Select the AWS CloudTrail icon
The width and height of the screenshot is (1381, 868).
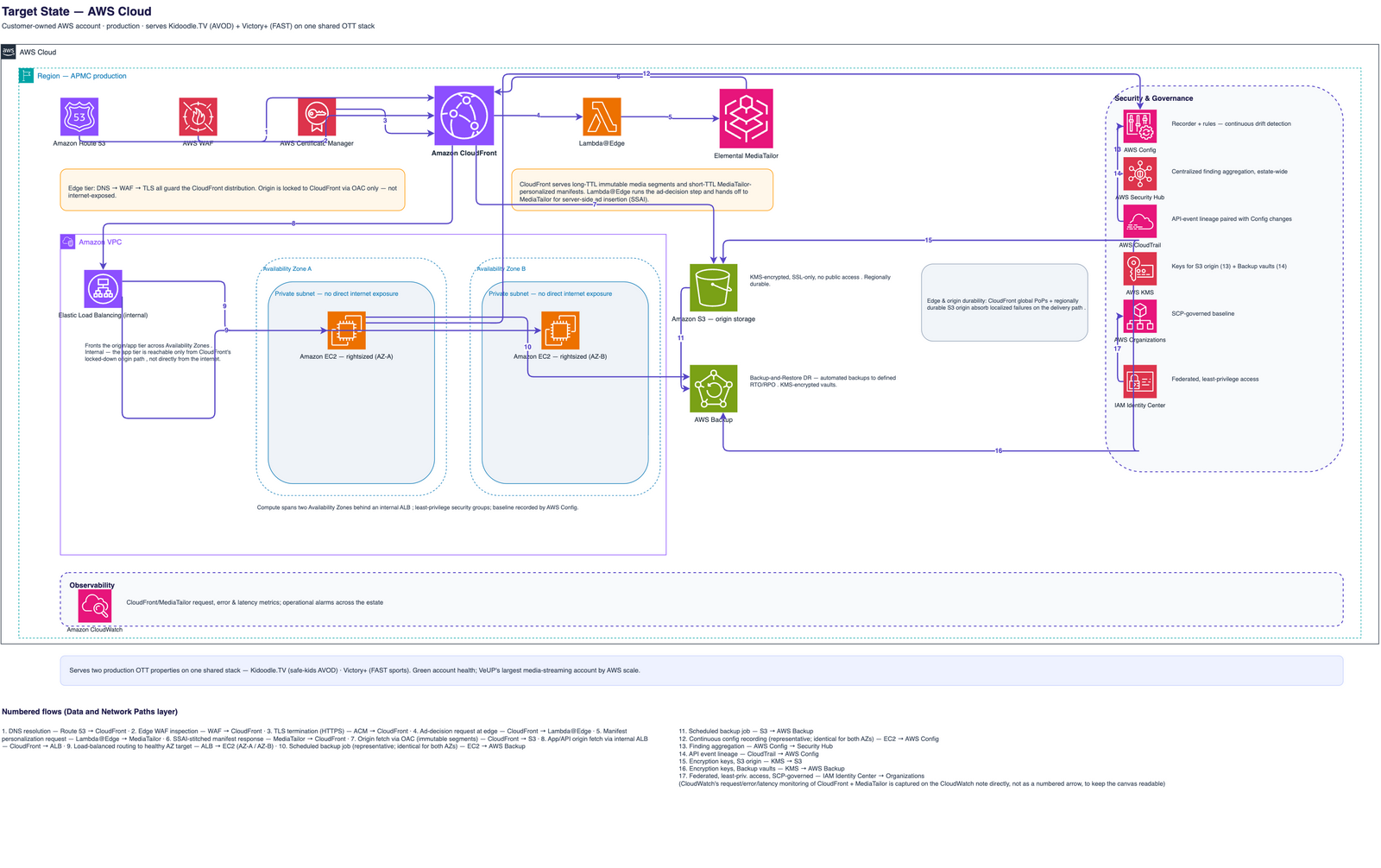click(1140, 221)
